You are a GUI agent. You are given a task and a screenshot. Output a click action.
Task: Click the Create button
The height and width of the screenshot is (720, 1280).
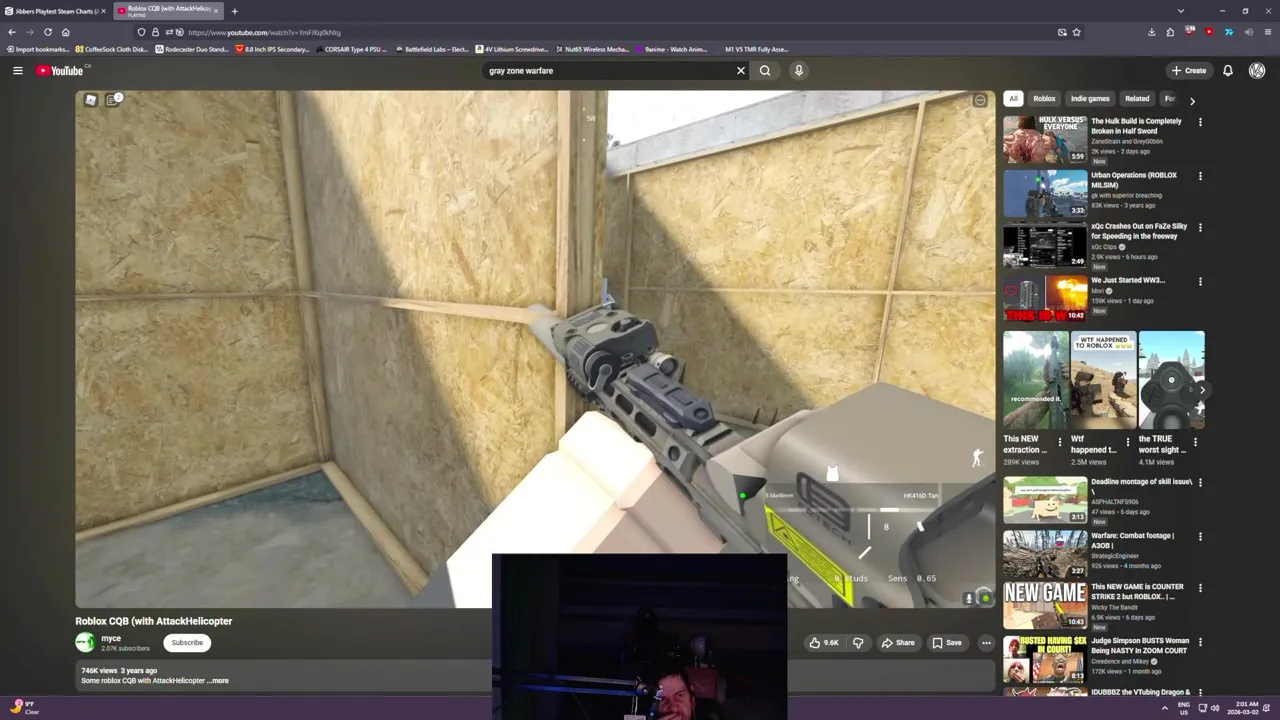pyautogui.click(x=1189, y=71)
